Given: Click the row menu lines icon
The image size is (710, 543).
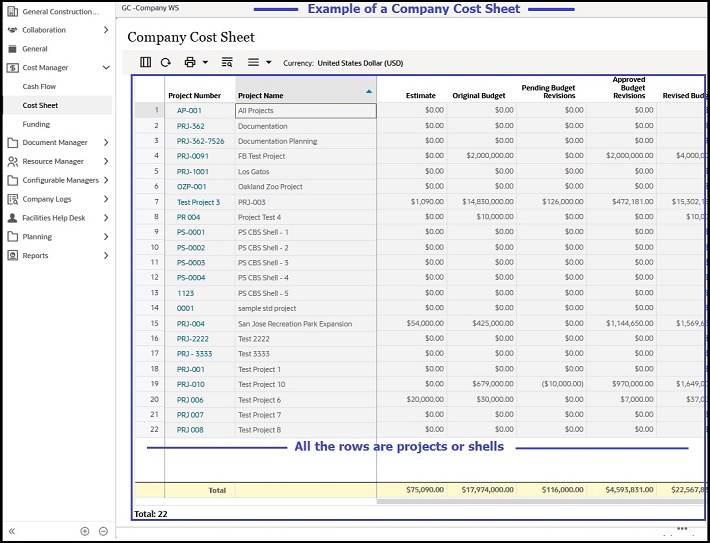Looking at the screenshot, I should 253,62.
